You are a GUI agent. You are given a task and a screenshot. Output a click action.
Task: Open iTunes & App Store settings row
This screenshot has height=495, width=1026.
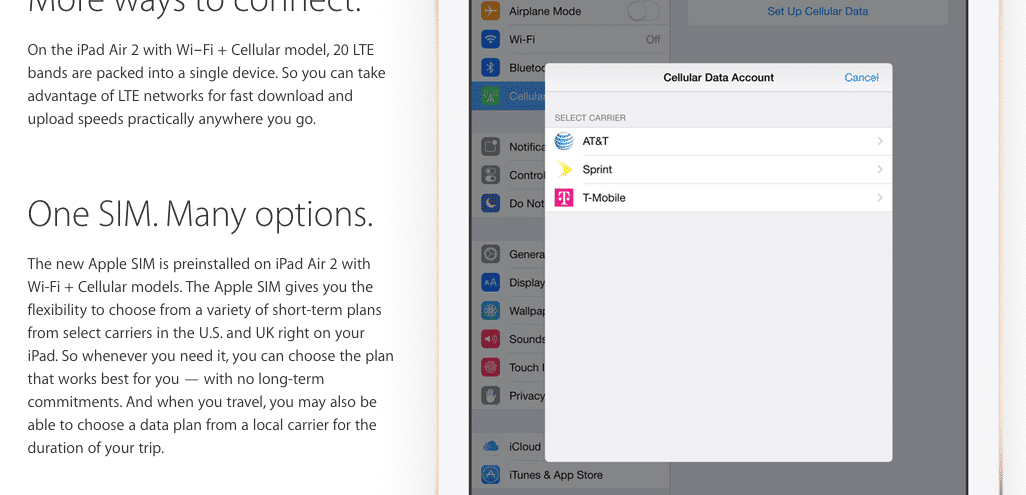[571, 475]
